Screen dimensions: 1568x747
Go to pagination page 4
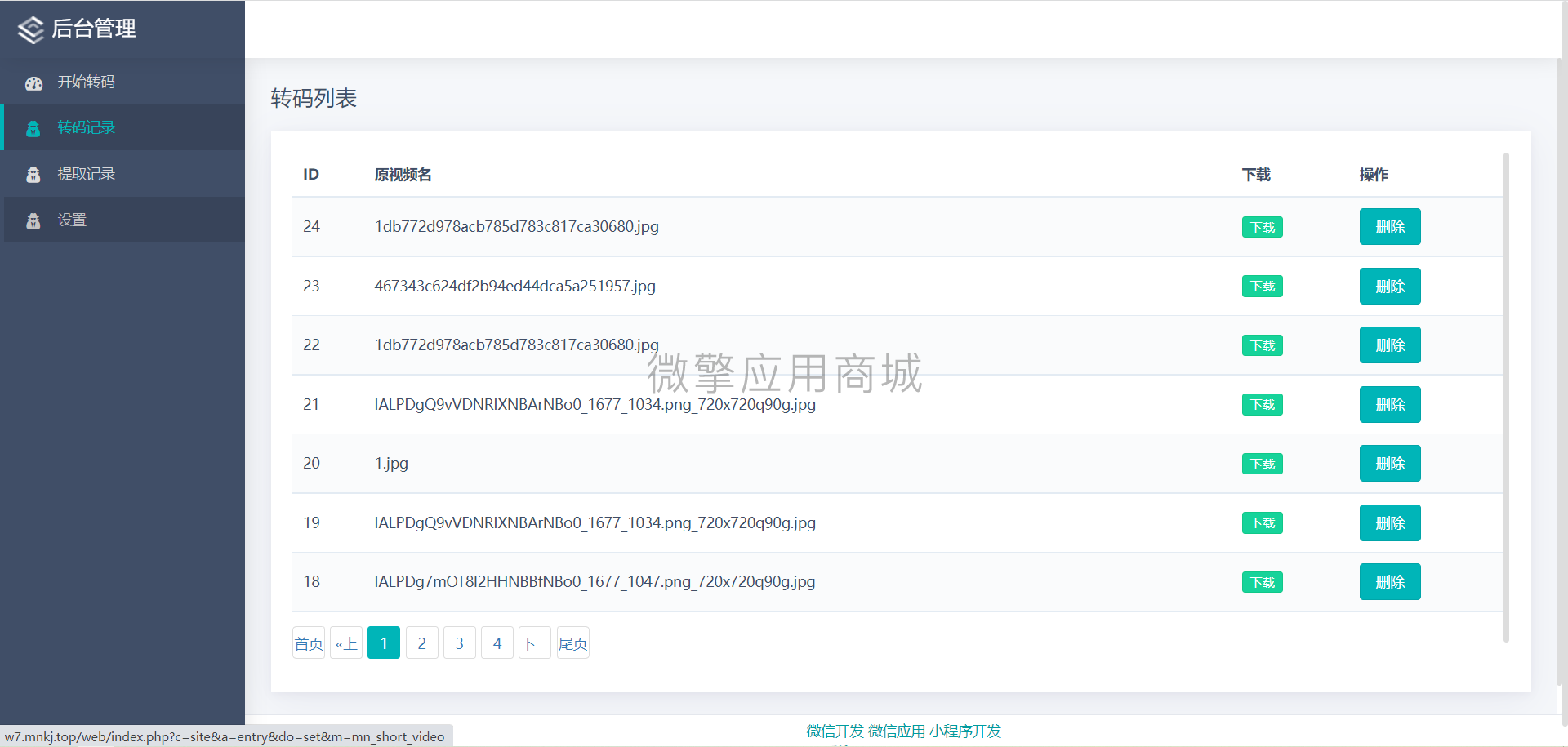(497, 643)
